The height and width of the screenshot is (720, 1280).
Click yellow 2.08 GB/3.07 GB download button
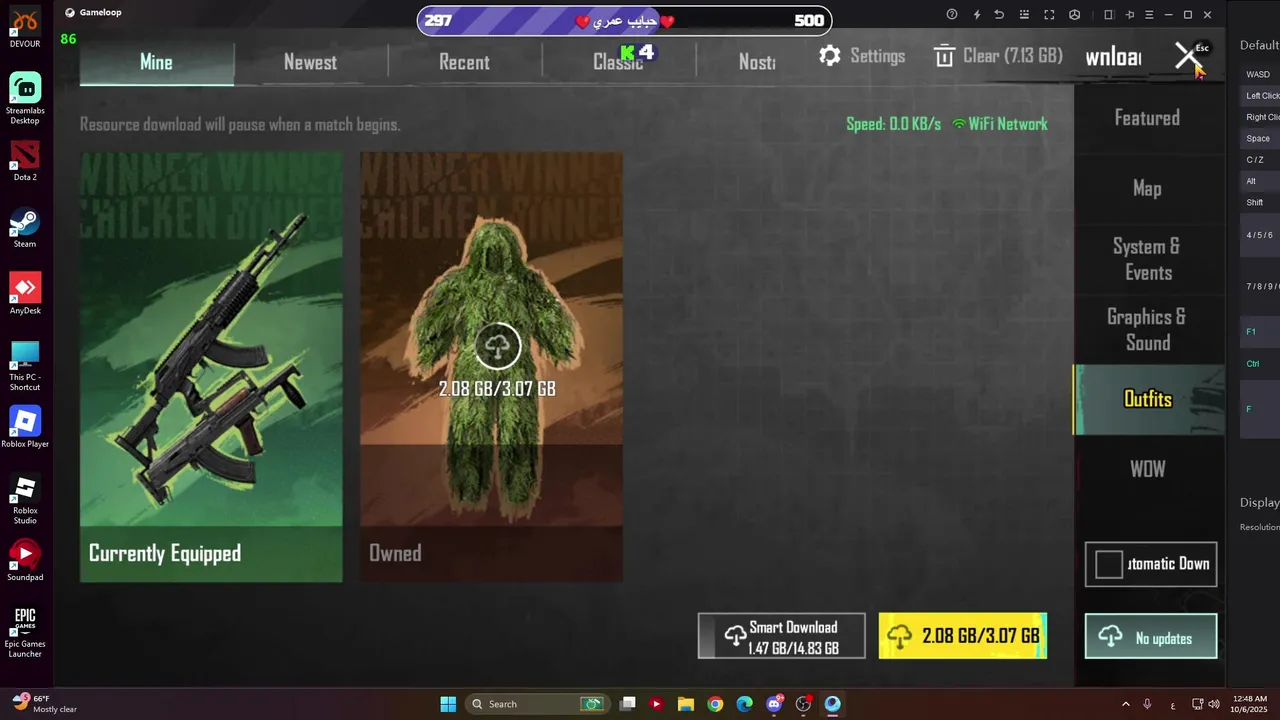tap(963, 636)
